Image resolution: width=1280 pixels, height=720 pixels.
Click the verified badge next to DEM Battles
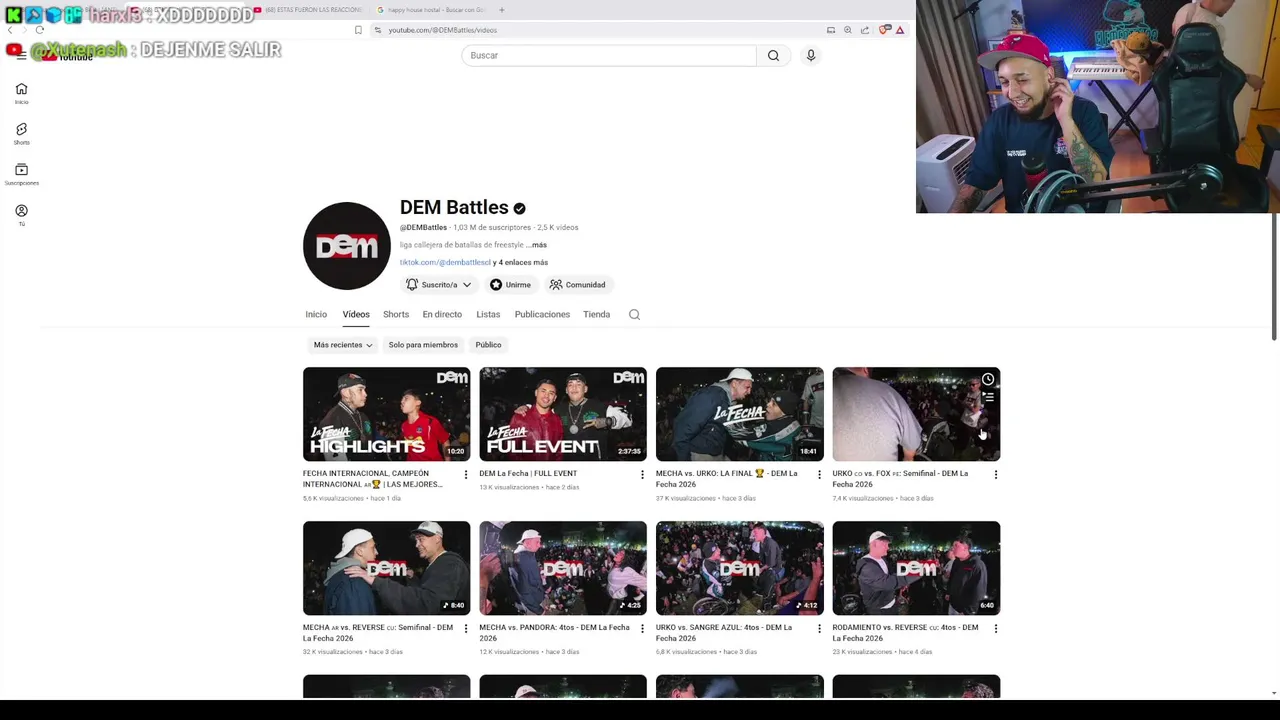coord(519,208)
